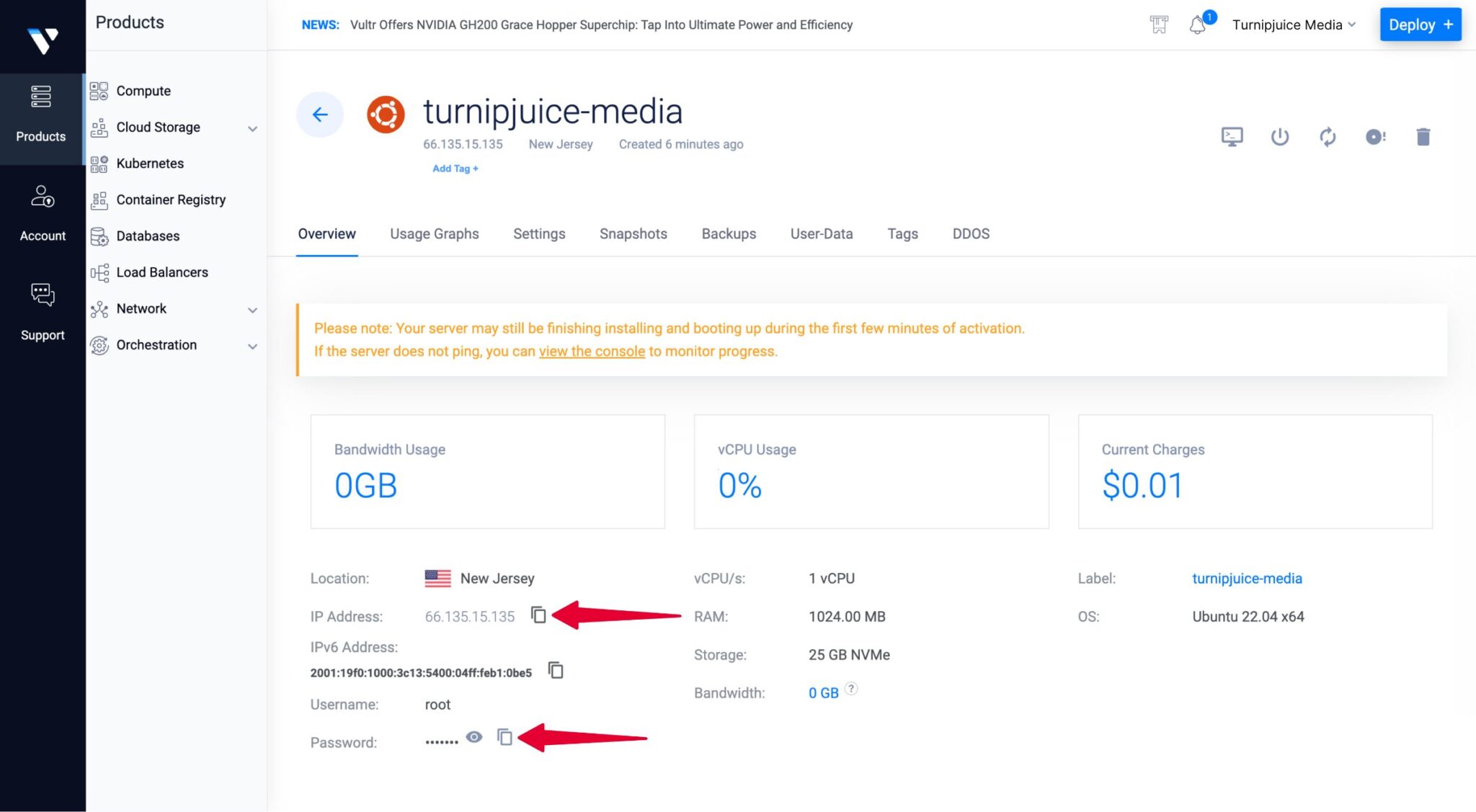Click the Deploy button
The height and width of the screenshot is (812, 1476).
[x=1419, y=24]
